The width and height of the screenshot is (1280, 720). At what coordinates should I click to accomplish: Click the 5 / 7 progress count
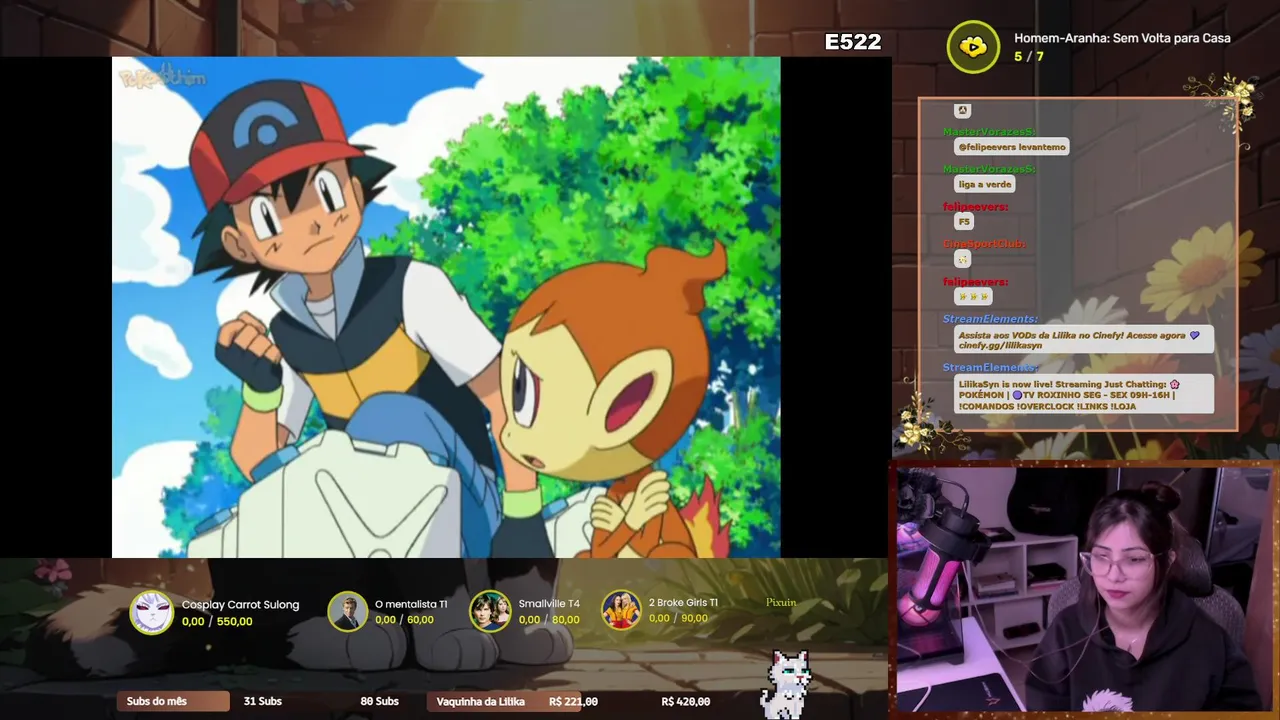coord(1029,57)
